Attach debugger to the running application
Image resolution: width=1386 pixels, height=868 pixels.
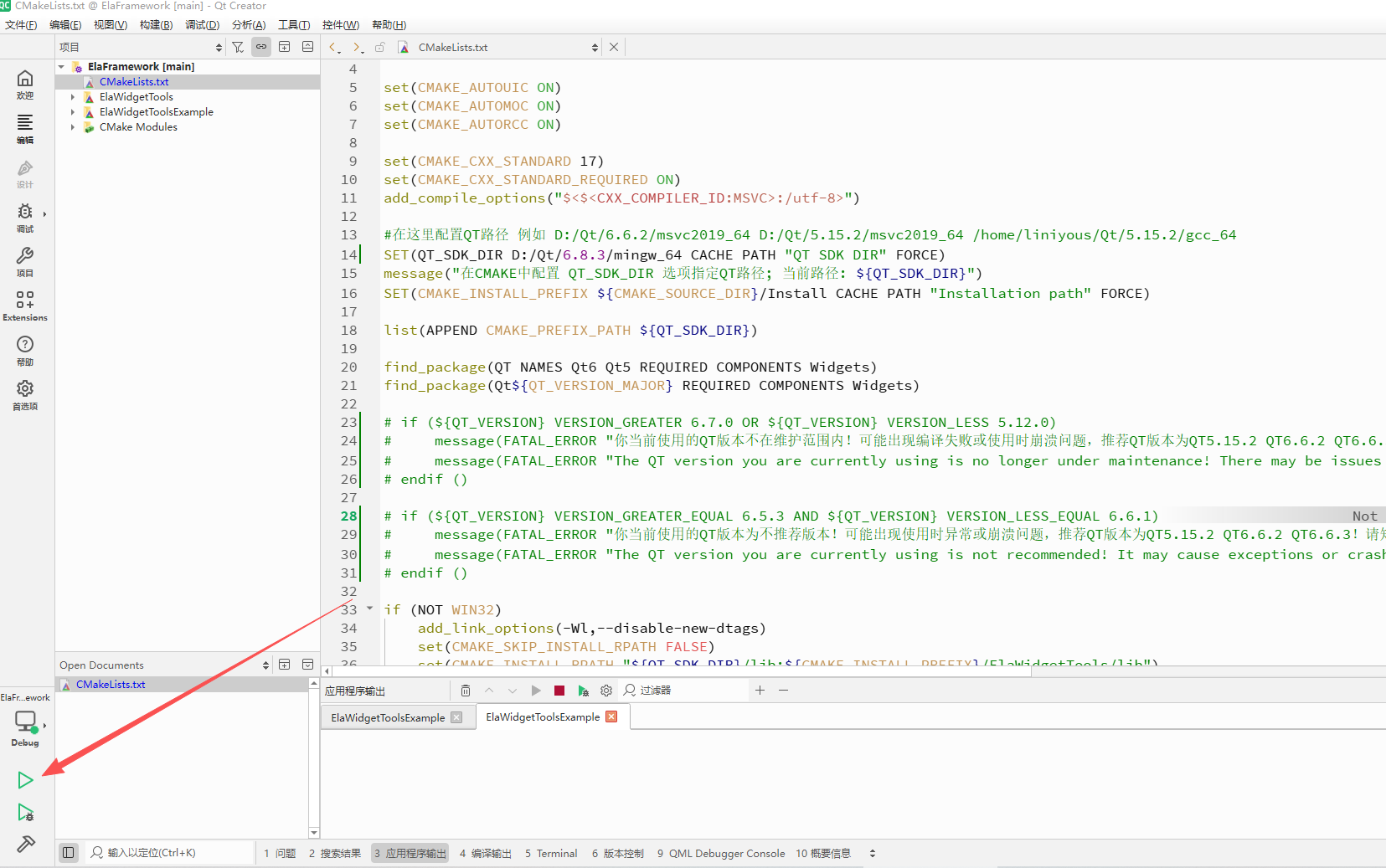pyautogui.click(x=583, y=691)
